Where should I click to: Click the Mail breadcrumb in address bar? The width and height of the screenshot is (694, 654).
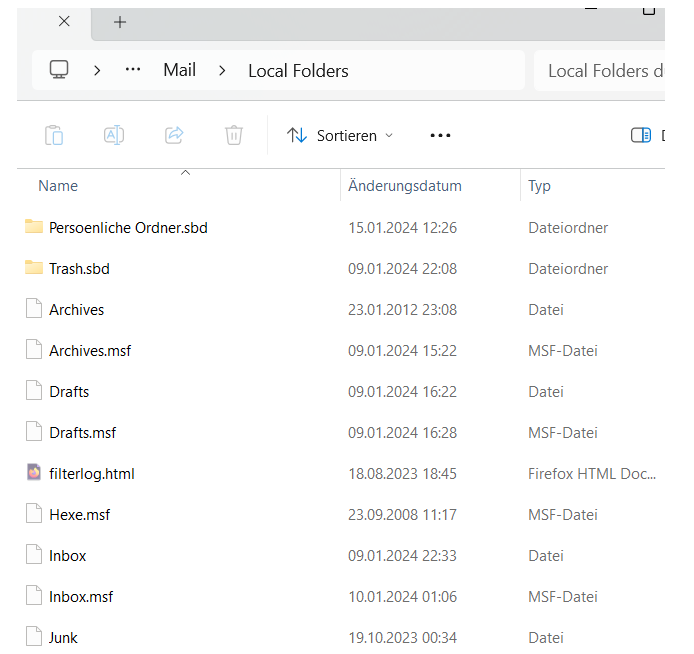180,70
